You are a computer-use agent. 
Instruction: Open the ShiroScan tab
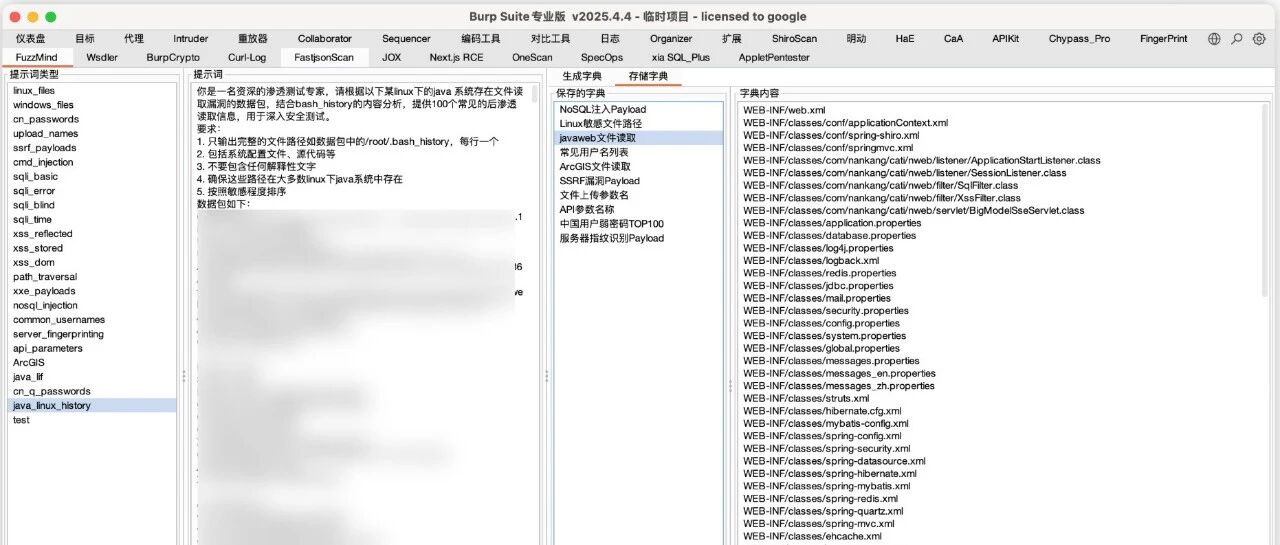click(x=794, y=38)
